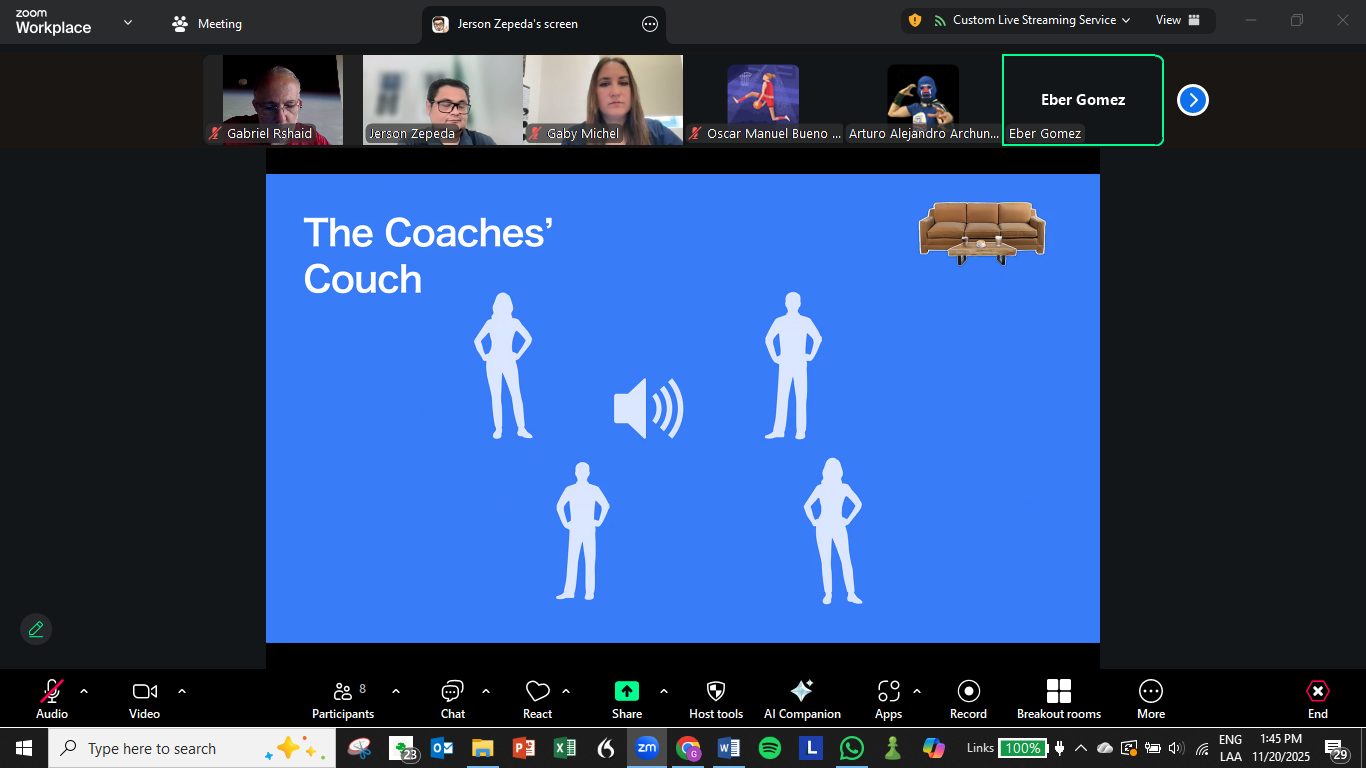Unmute microphone via Audio button
The image size is (1366, 768).
(52, 699)
